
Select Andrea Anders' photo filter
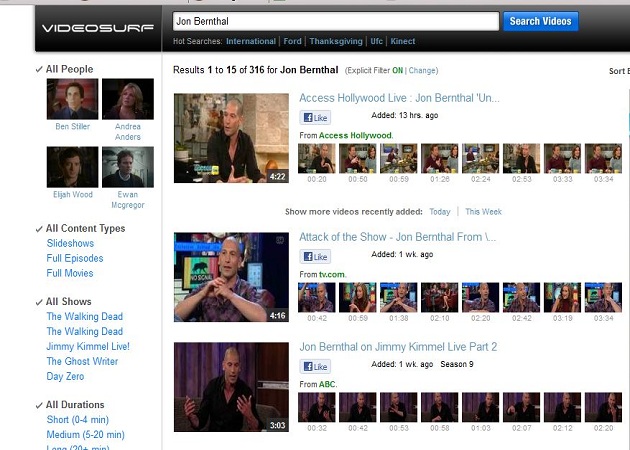[128, 100]
